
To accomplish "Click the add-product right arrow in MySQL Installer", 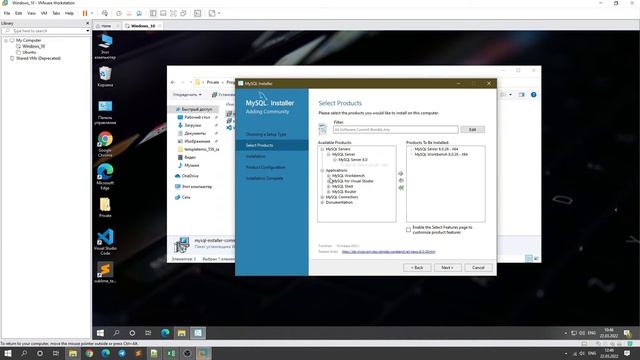I will [x=401, y=173].
